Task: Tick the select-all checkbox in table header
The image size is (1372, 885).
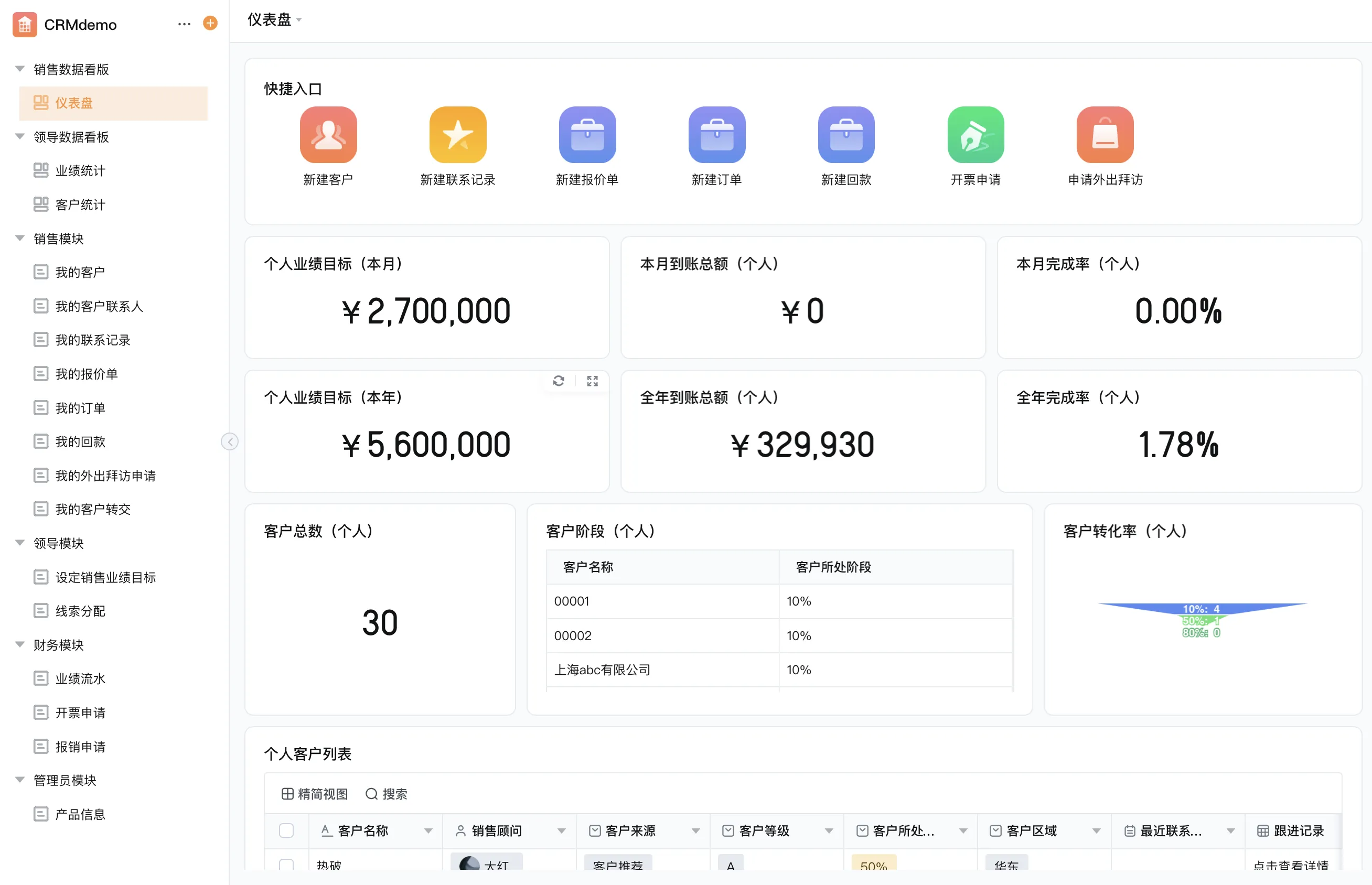Action: pos(286,830)
